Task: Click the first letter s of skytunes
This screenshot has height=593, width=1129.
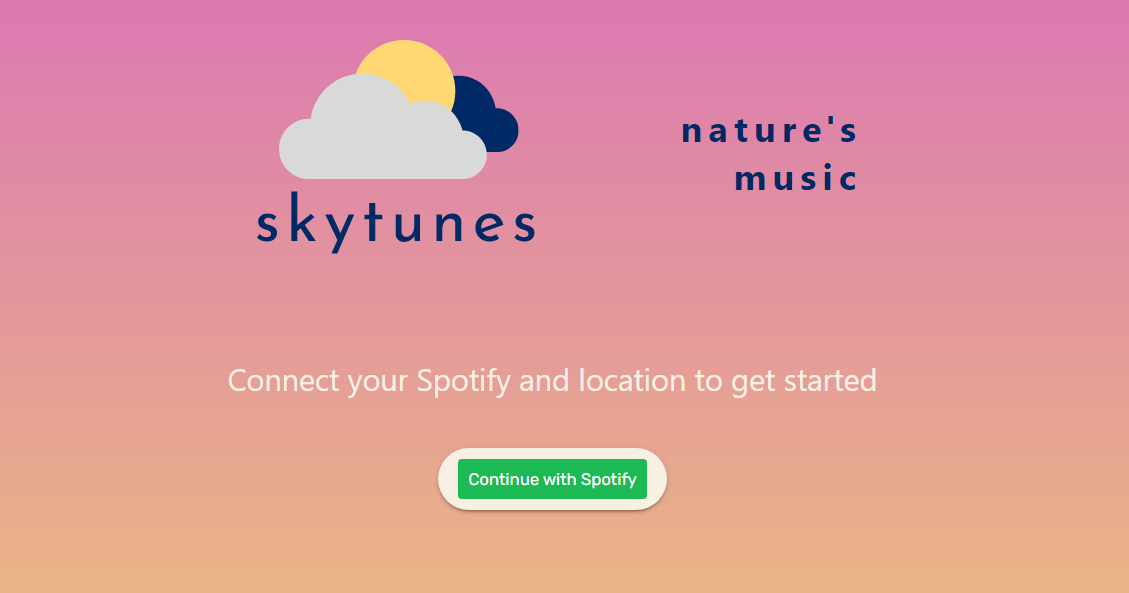Action: 267,225
